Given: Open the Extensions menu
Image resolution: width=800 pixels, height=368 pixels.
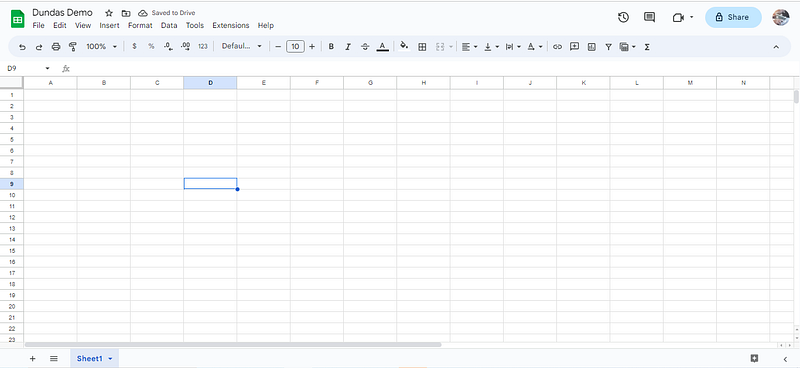Looking at the screenshot, I should point(231,25).
